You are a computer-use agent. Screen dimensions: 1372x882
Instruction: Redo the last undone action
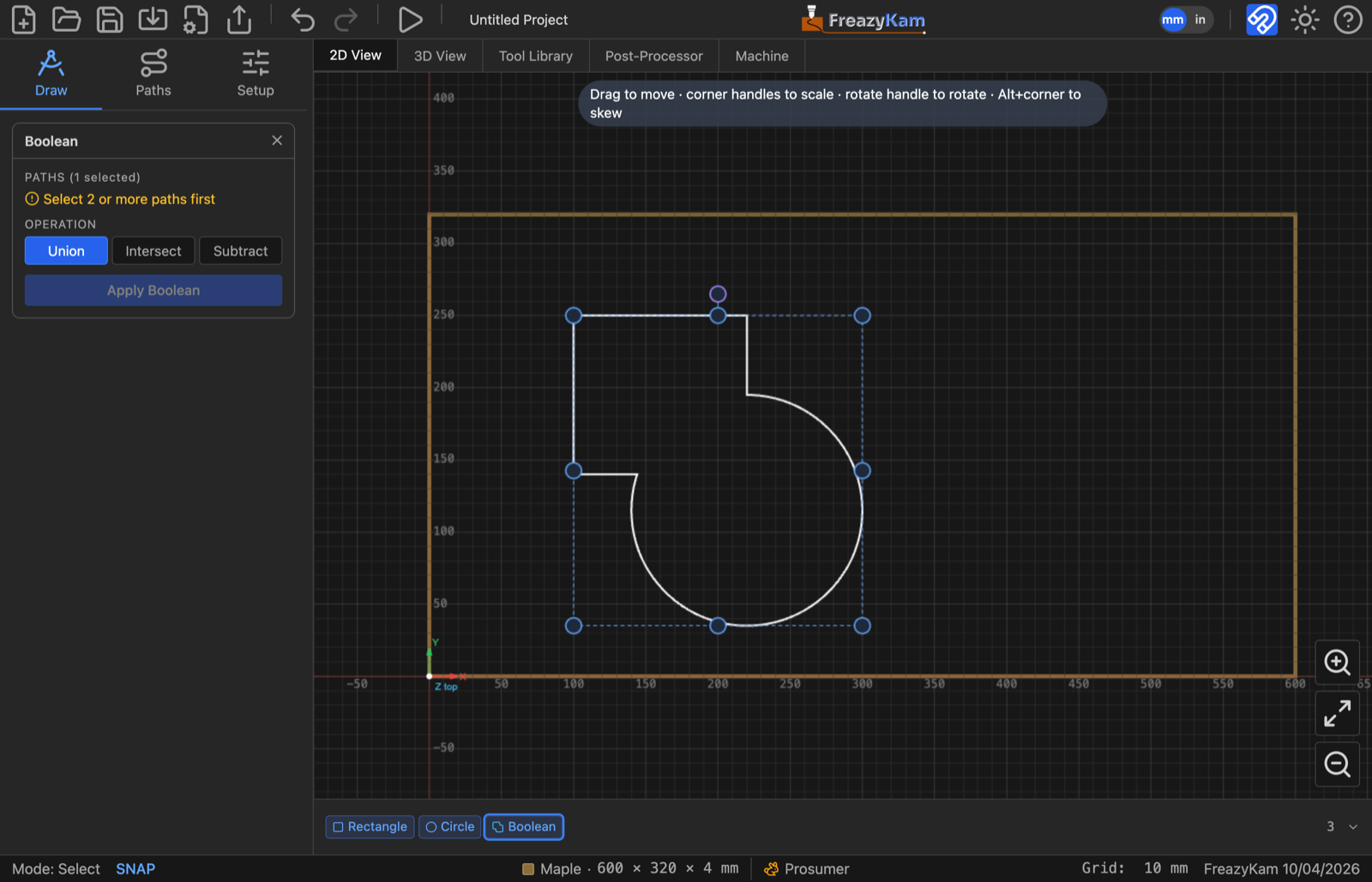(x=346, y=19)
